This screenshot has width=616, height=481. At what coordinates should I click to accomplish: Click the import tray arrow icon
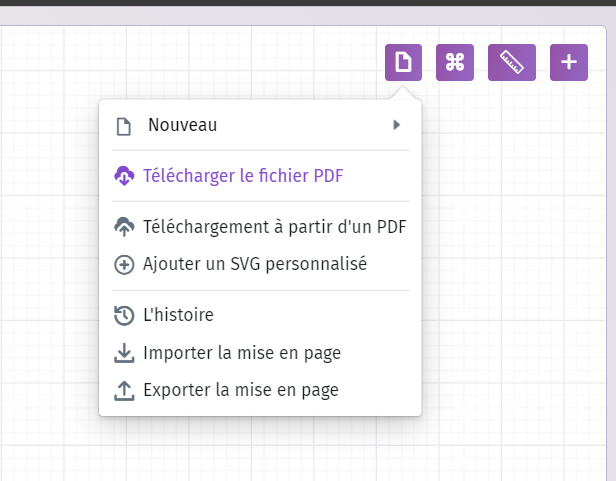(x=124, y=353)
